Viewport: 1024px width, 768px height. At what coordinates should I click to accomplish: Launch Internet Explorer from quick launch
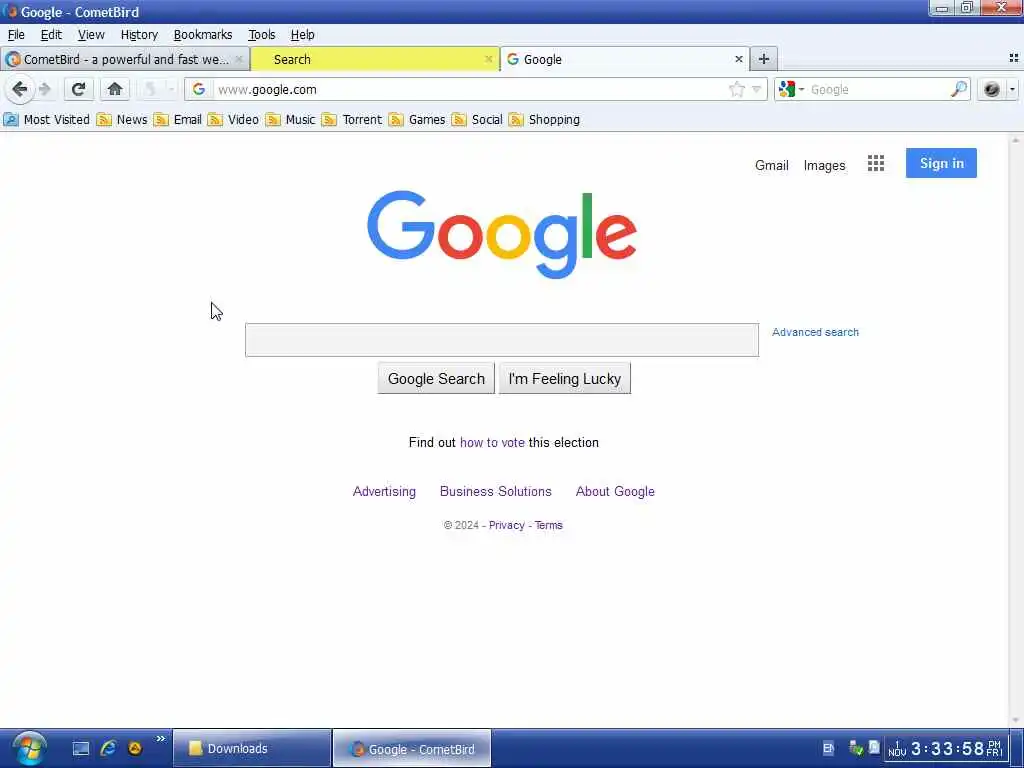(108, 748)
